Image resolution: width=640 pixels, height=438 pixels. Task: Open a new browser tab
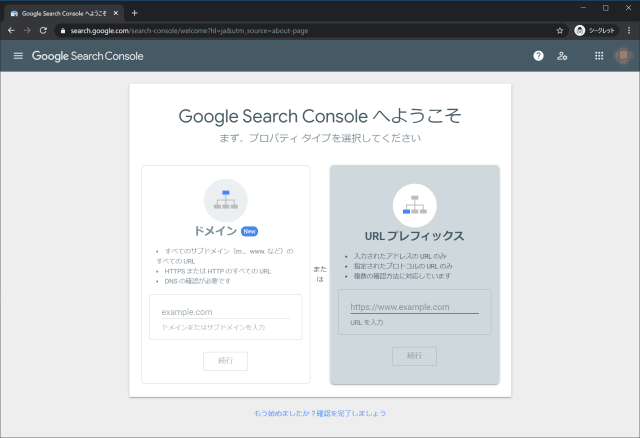click(x=134, y=13)
